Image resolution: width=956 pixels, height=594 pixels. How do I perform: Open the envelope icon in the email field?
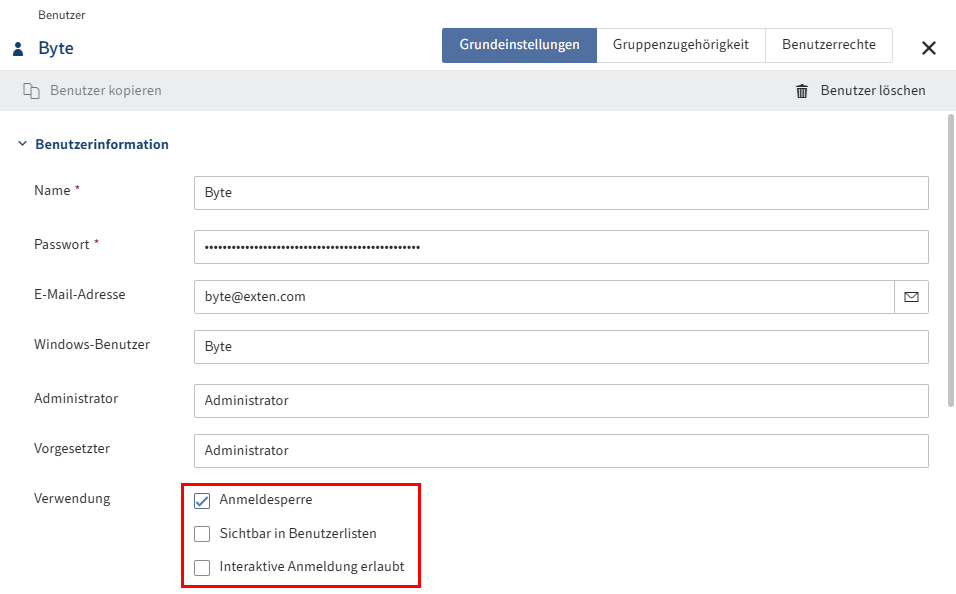click(x=911, y=296)
